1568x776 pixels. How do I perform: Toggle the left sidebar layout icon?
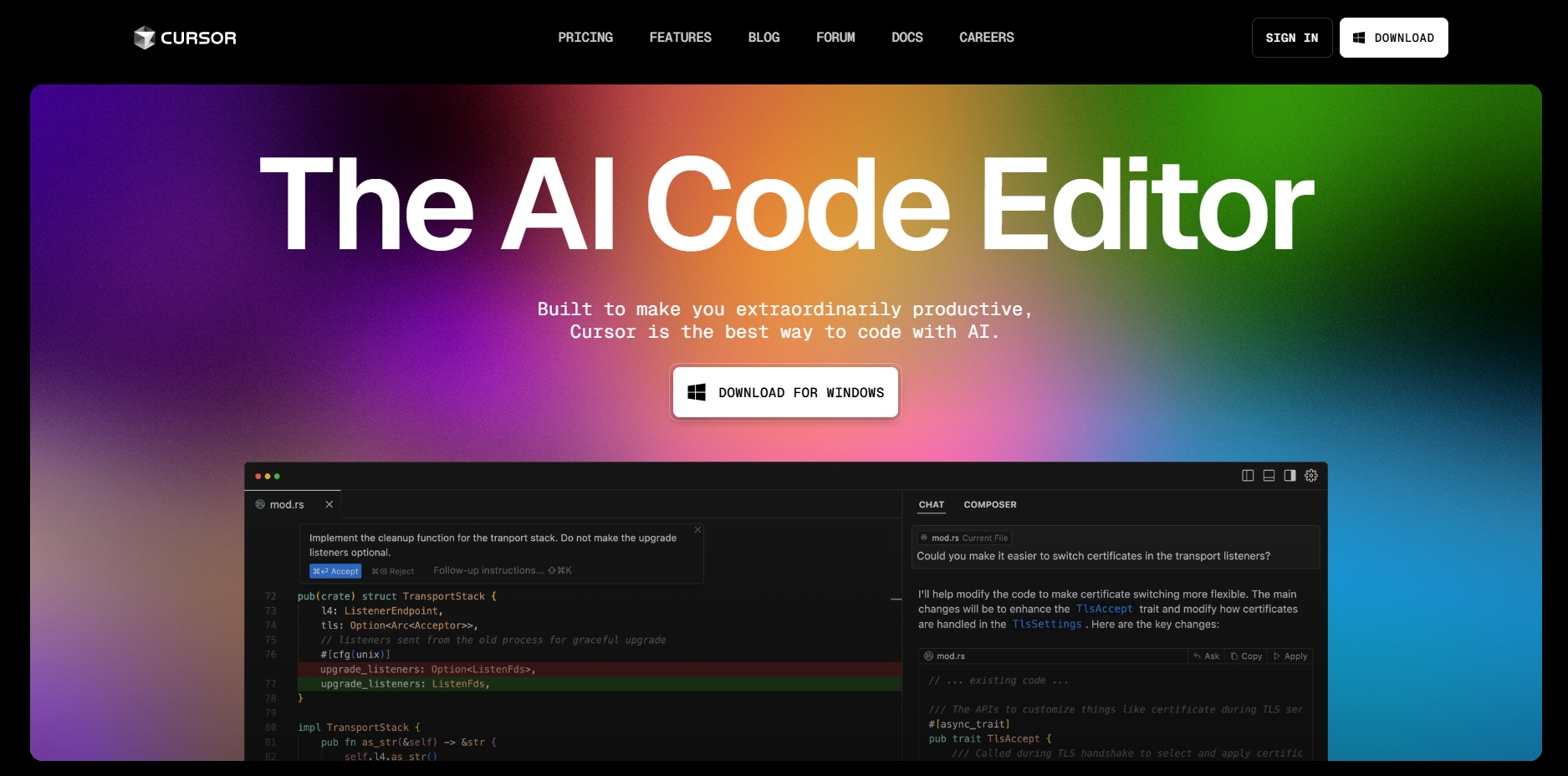pyautogui.click(x=1248, y=475)
